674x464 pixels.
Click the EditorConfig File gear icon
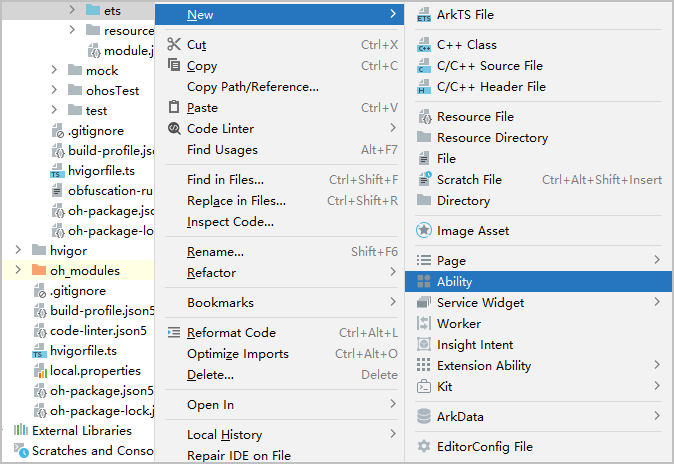point(424,447)
